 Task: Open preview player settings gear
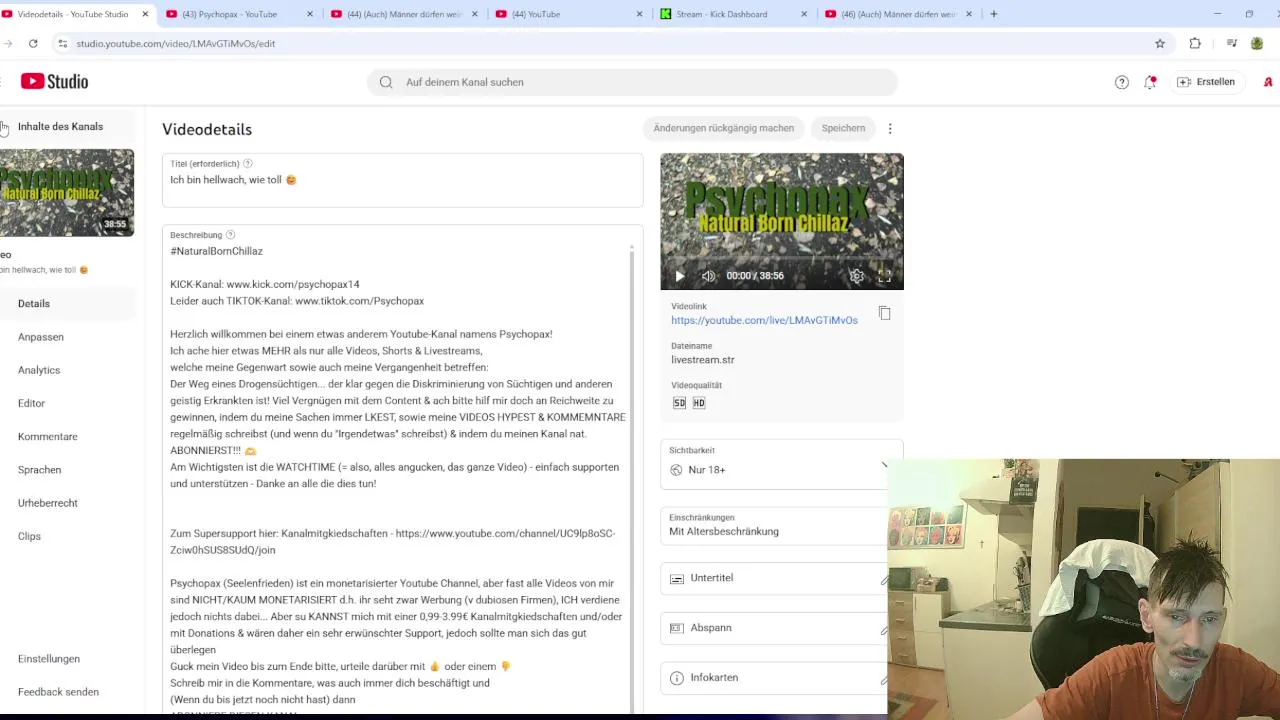[x=856, y=276]
